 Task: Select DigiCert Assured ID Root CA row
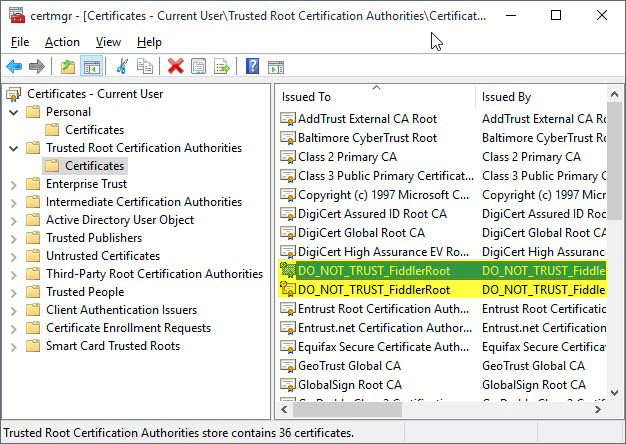(442, 214)
